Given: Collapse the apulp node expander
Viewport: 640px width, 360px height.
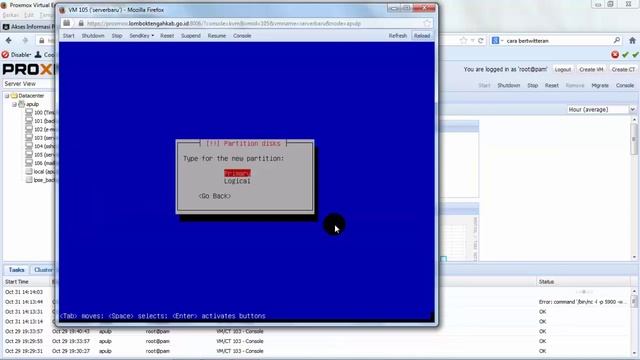Looking at the screenshot, I should point(14,104).
